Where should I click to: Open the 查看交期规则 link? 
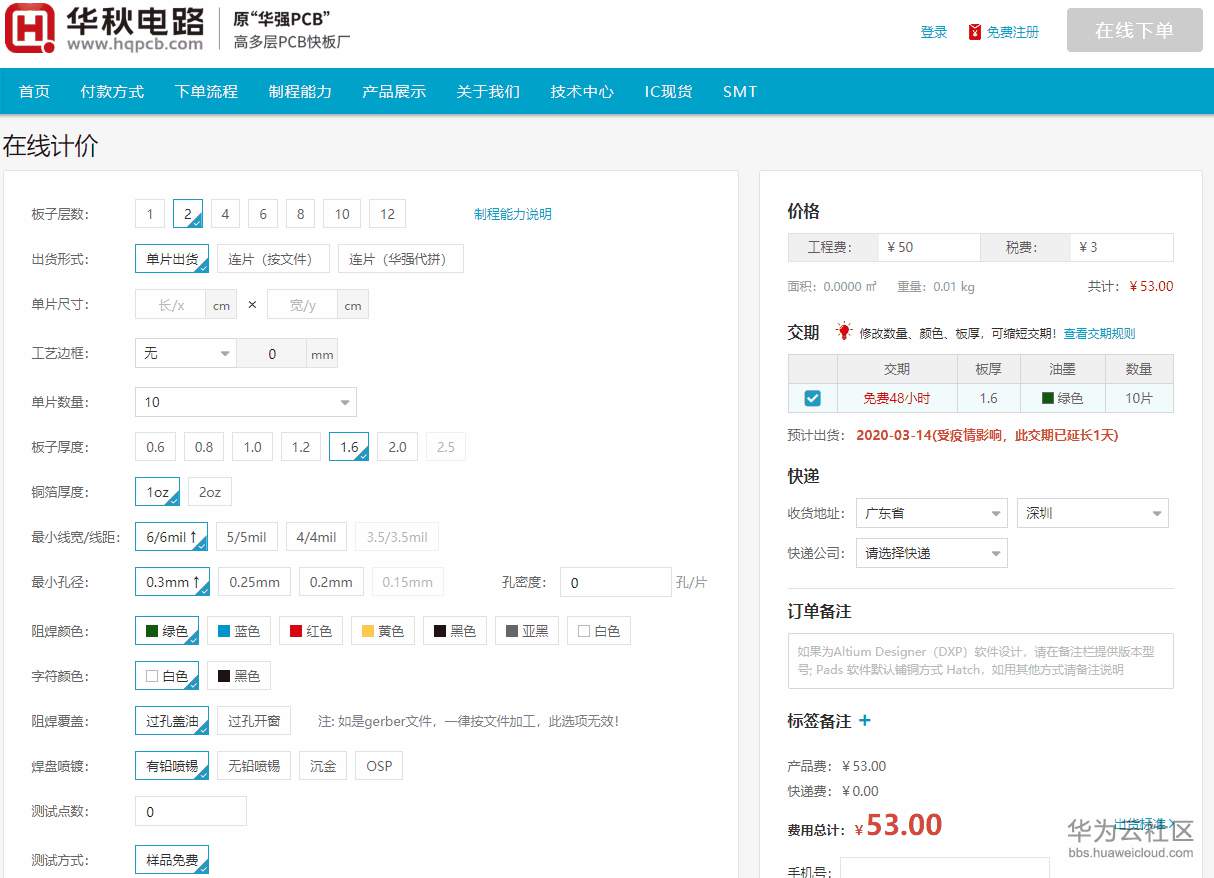[1099, 333]
